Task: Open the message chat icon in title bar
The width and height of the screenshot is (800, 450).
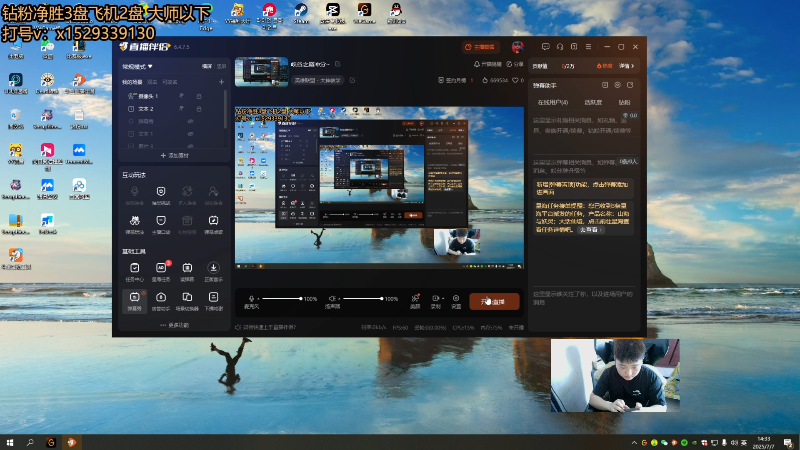Action: (x=545, y=46)
